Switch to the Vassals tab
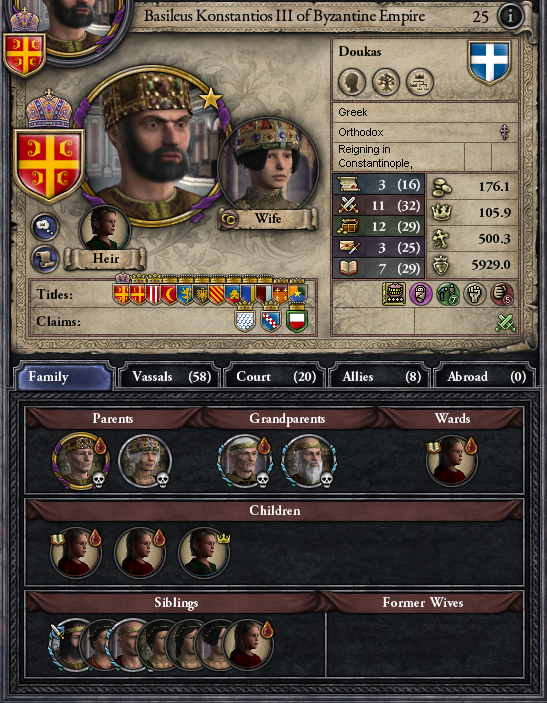Image resolution: width=547 pixels, height=703 pixels. 170,376
